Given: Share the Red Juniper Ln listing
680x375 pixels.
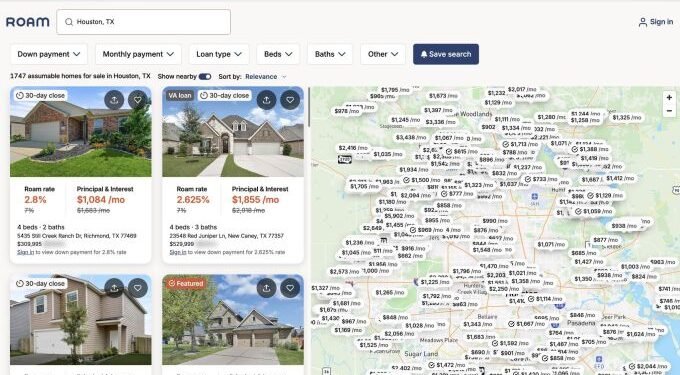Looking at the screenshot, I should coord(266,100).
